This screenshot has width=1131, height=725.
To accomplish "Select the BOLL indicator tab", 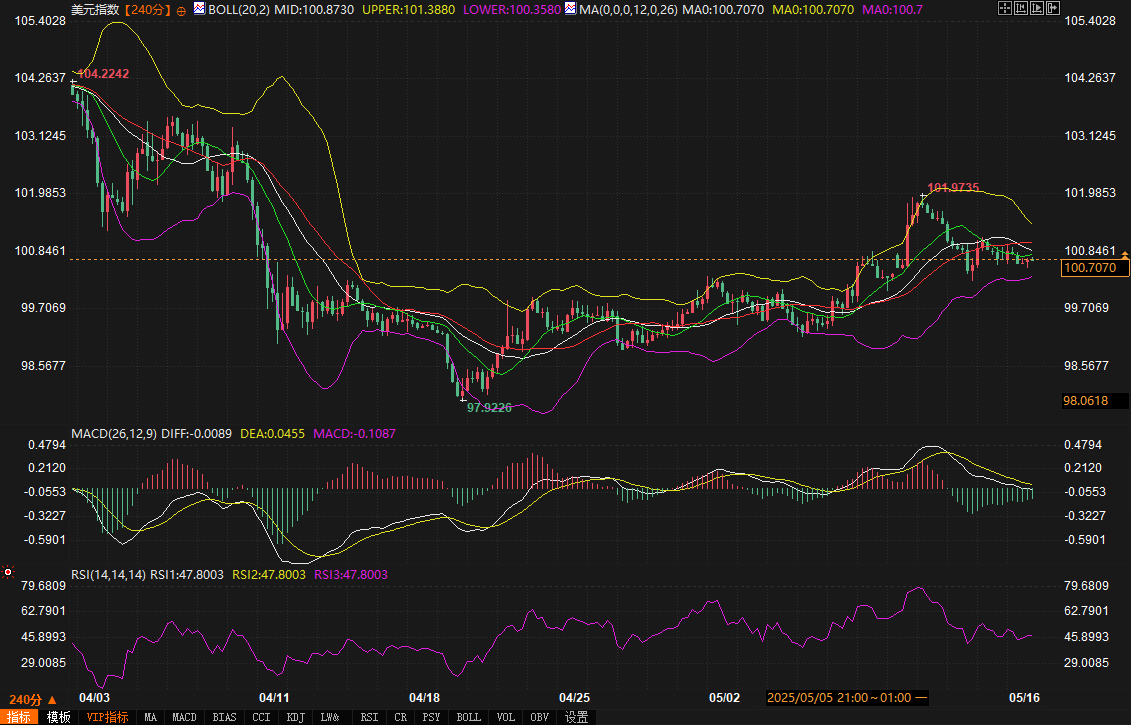I will 468,717.
